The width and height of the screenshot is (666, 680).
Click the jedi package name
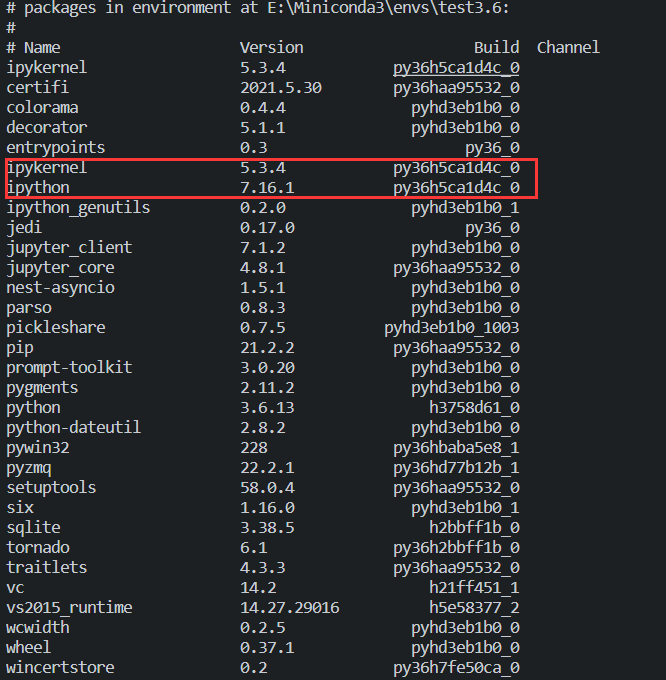[x=24, y=228]
